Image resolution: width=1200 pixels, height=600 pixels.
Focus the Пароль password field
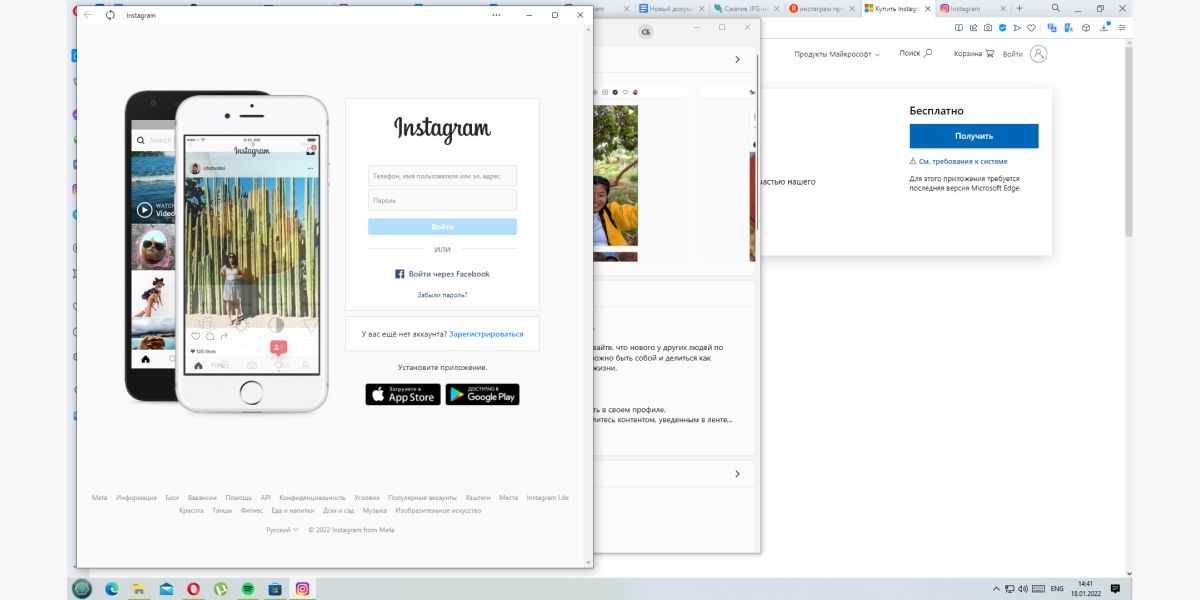coord(442,200)
